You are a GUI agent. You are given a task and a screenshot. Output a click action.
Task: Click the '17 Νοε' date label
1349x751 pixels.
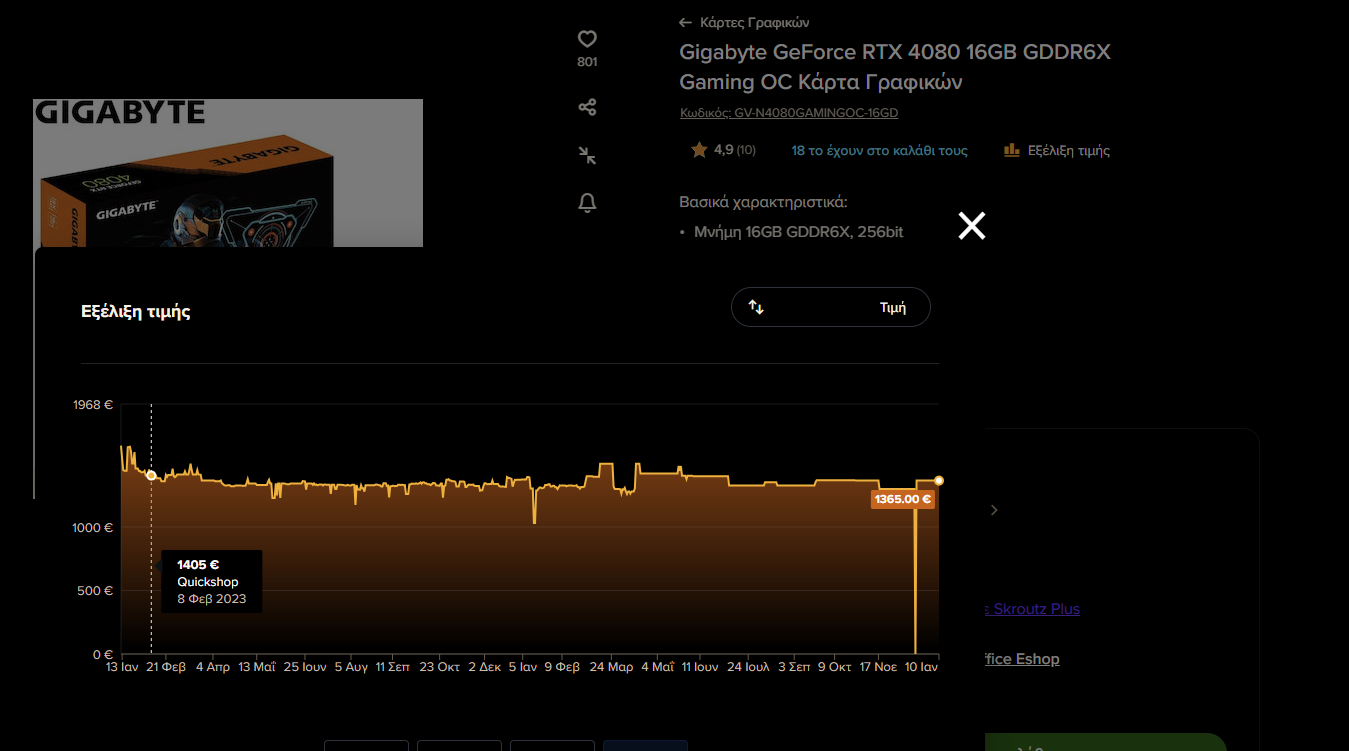879,666
